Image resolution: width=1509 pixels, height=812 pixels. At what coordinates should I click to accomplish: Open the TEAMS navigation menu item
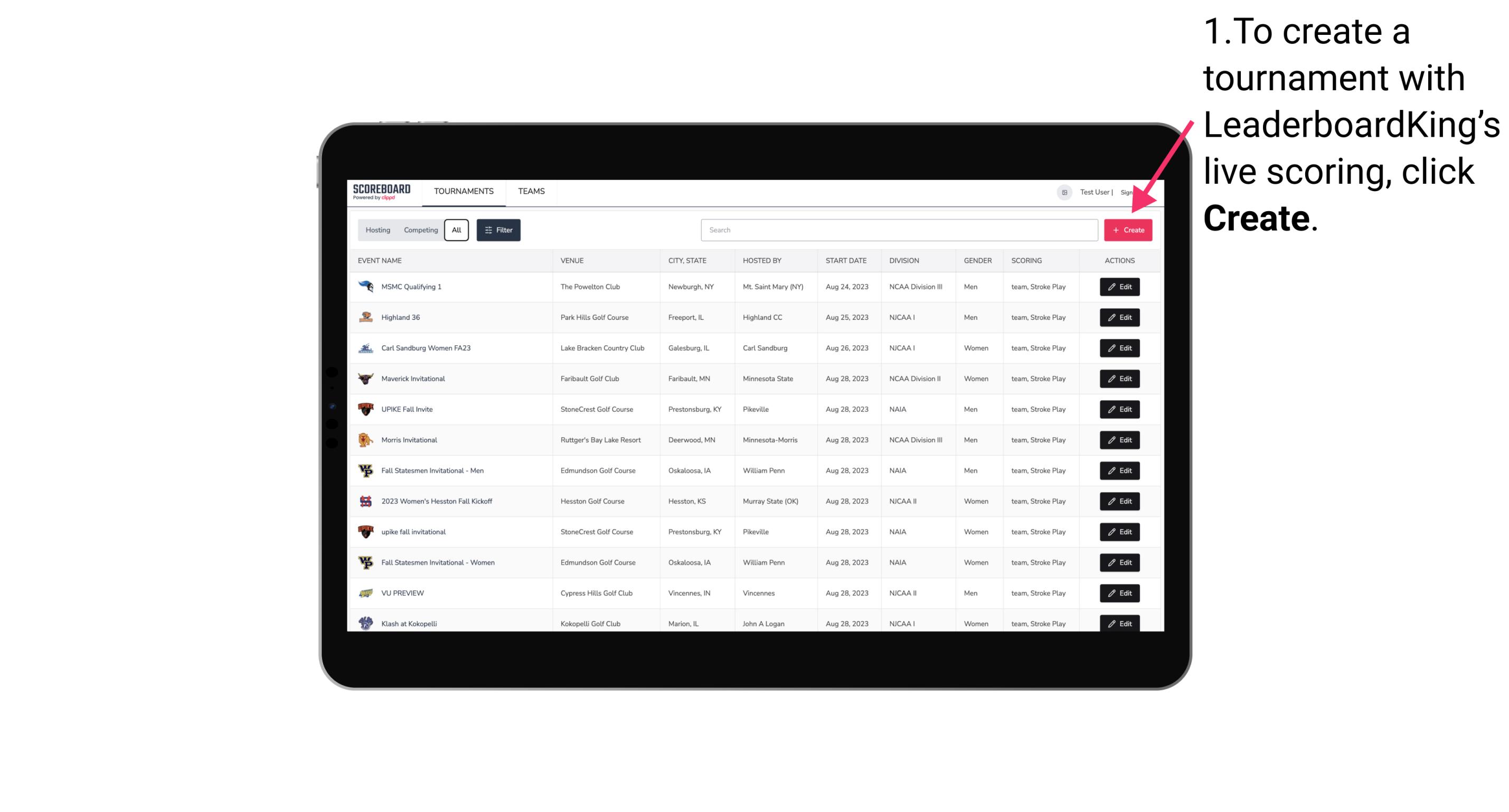click(x=531, y=191)
